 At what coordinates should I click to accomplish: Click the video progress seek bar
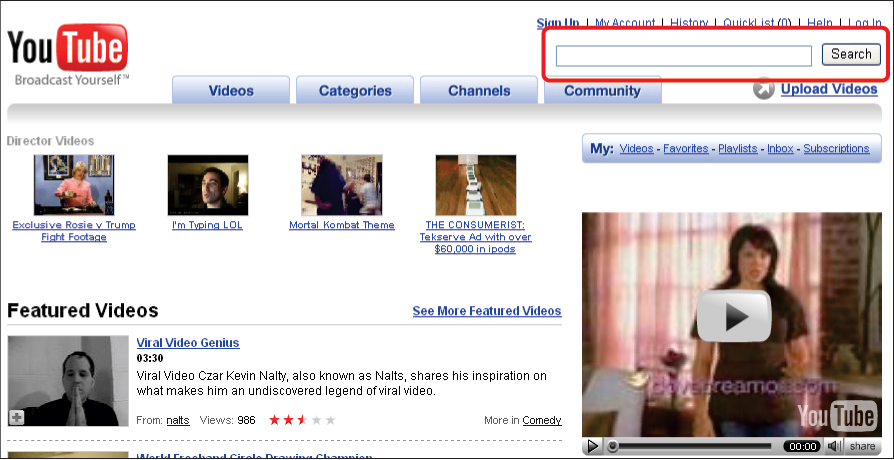pos(691,446)
